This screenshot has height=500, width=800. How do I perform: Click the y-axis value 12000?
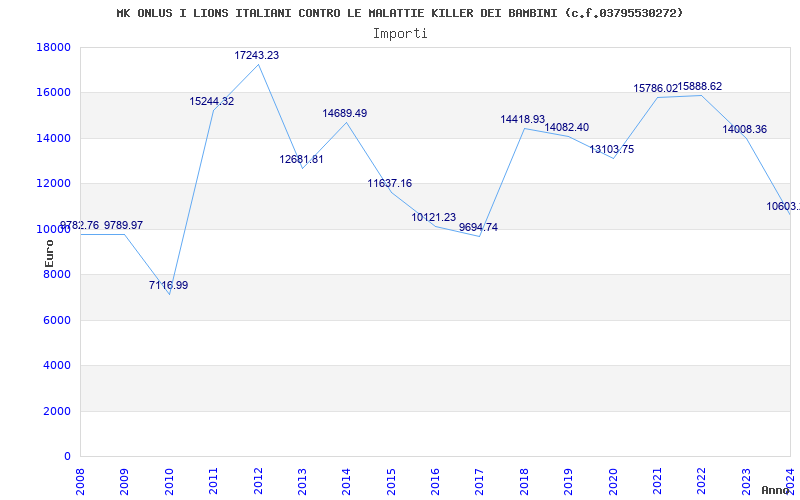coord(53,184)
